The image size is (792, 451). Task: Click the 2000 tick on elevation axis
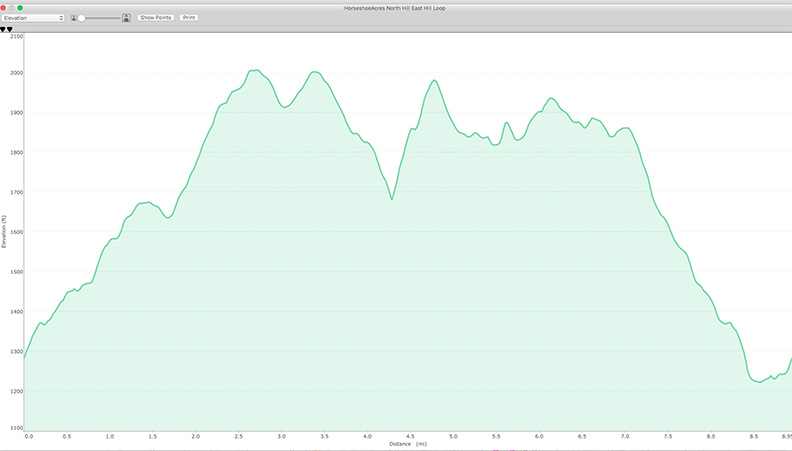pos(14,73)
